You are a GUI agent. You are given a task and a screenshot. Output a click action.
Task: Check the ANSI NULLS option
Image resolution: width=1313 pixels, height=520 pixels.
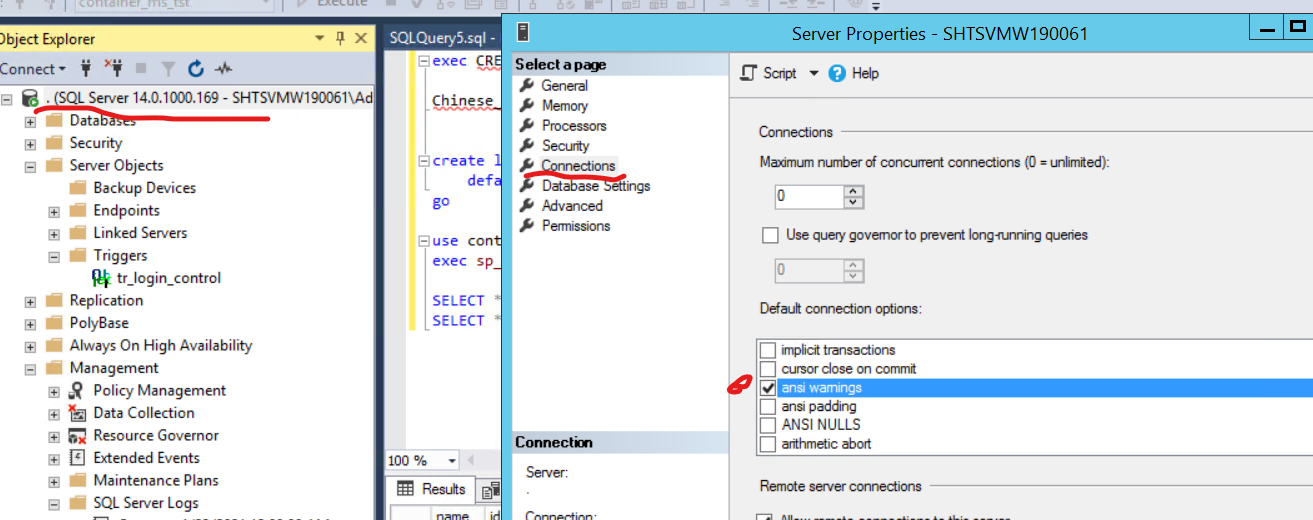click(x=768, y=425)
